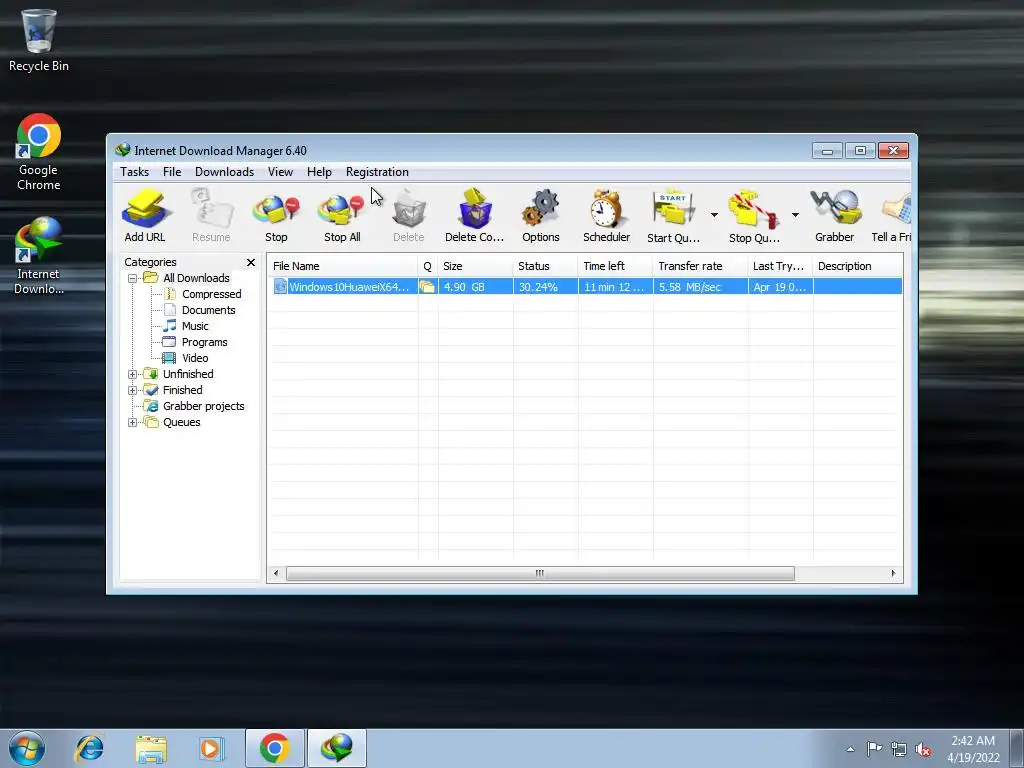Open the Windows Start button
This screenshot has height=768, width=1024.
[x=27, y=748]
